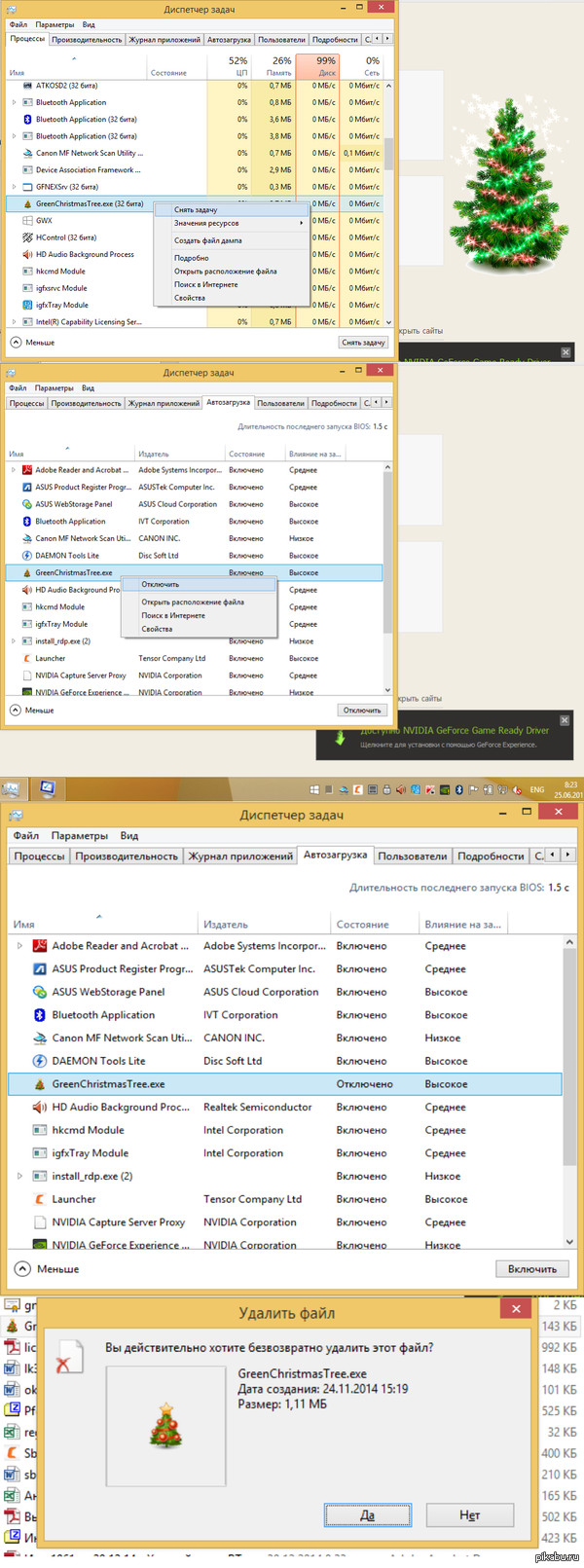
Task: Click DAEMON Tools Lite icon in largest startup list
Action: pyautogui.click(x=40, y=1061)
